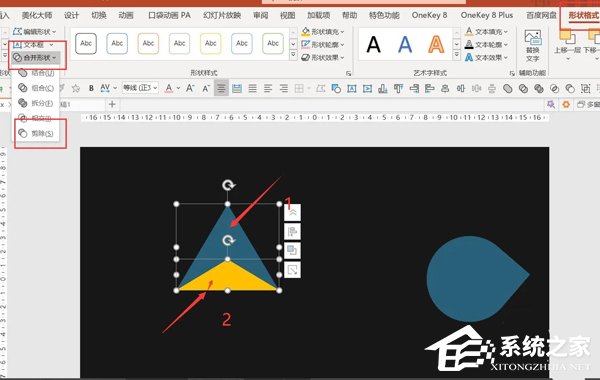Choose 拆分 (Fragment) from the merge shapes menu

click(x=37, y=103)
